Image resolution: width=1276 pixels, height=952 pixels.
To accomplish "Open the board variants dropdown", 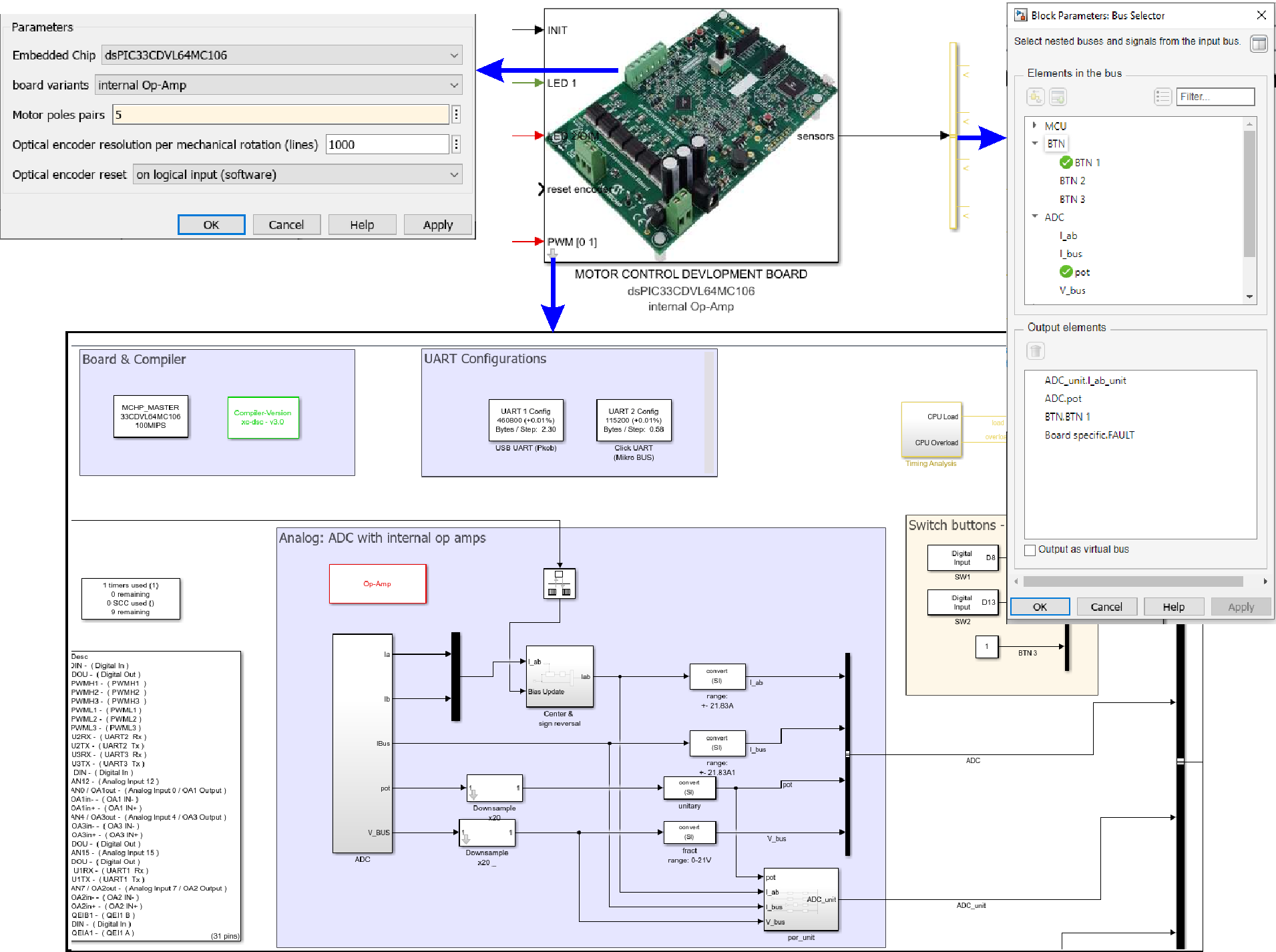I will point(278,85).
